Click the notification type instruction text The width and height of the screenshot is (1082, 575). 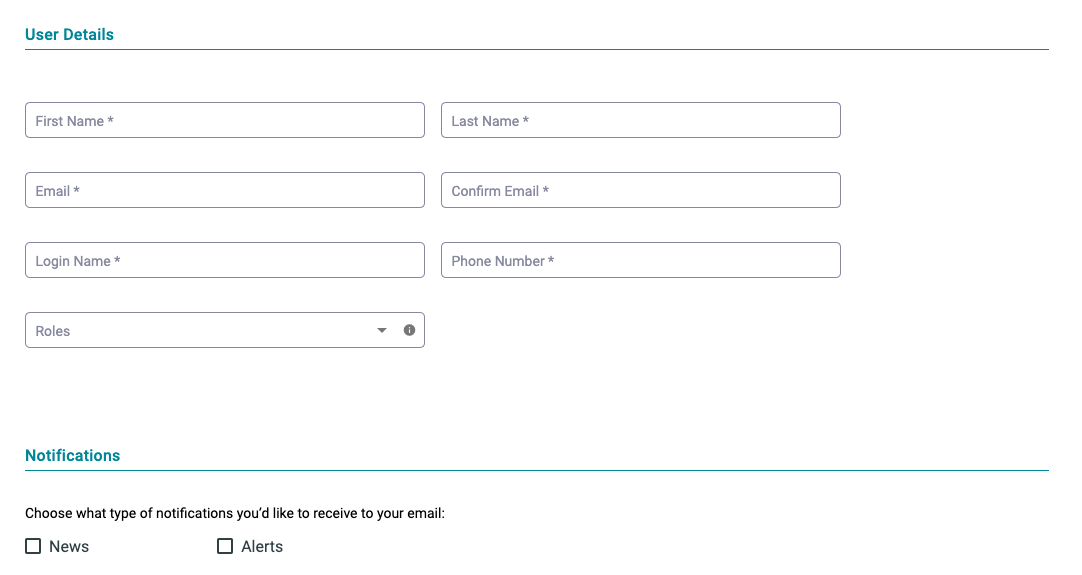(235, 514)
